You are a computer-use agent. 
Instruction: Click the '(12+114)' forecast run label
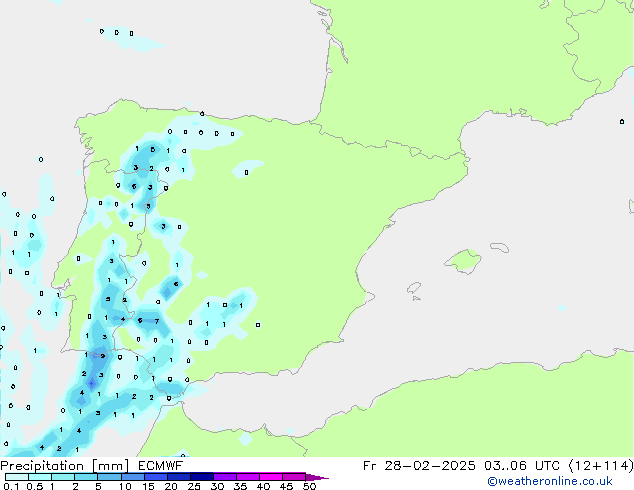pyautogui.click(x=601, y=466)
